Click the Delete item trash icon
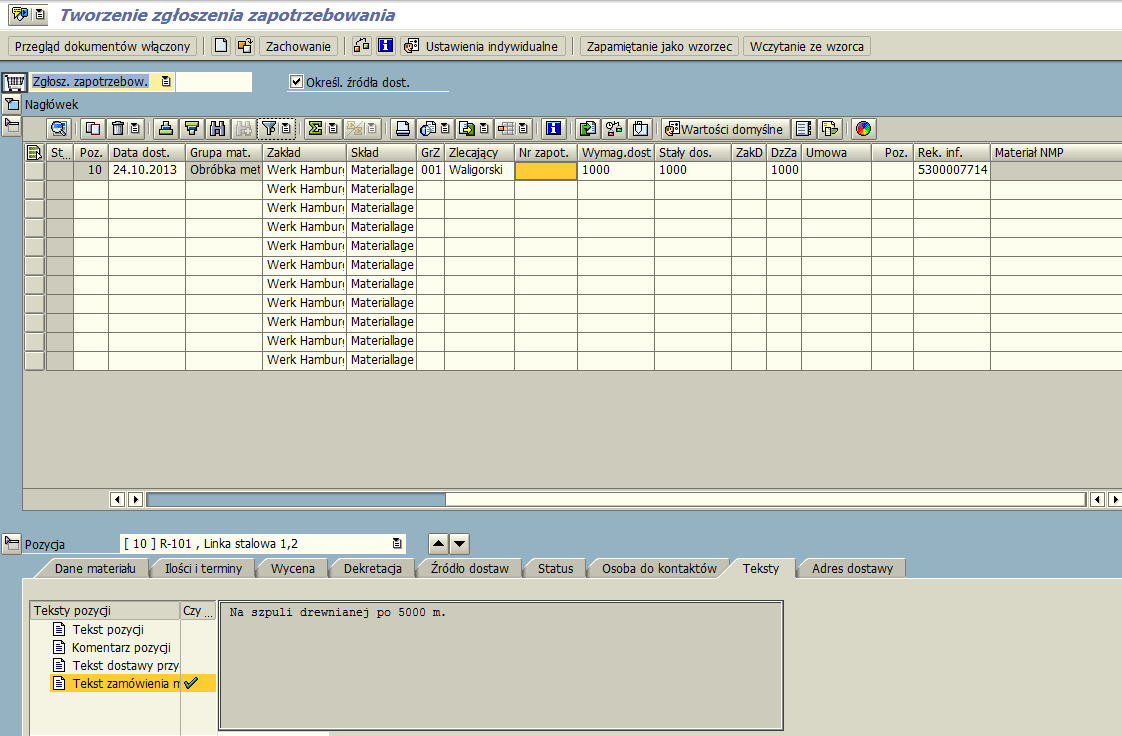 [x=118, y=129]
